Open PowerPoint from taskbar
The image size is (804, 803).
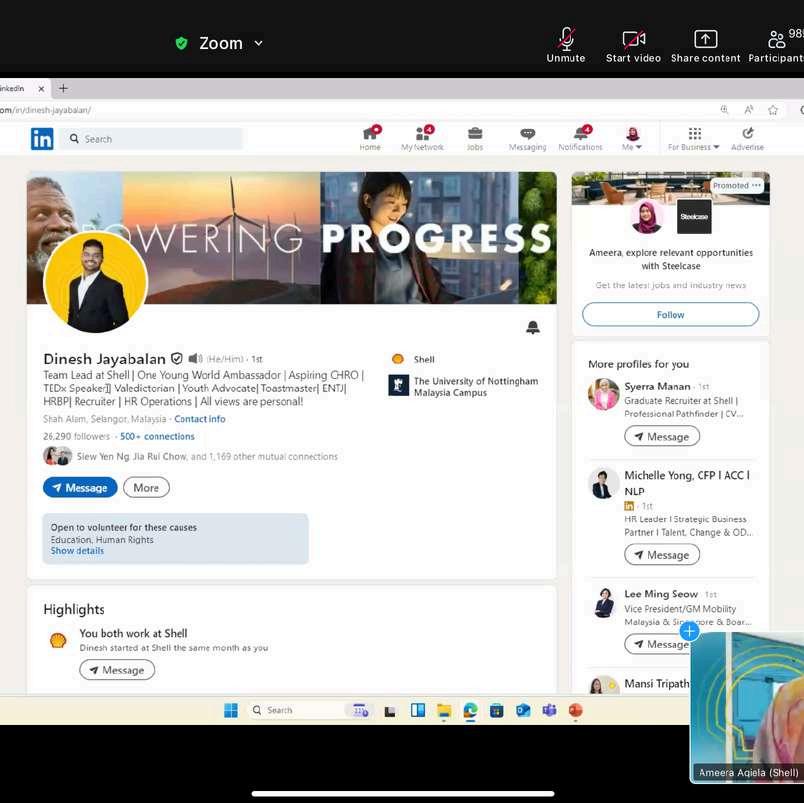(x=576, y=711)
